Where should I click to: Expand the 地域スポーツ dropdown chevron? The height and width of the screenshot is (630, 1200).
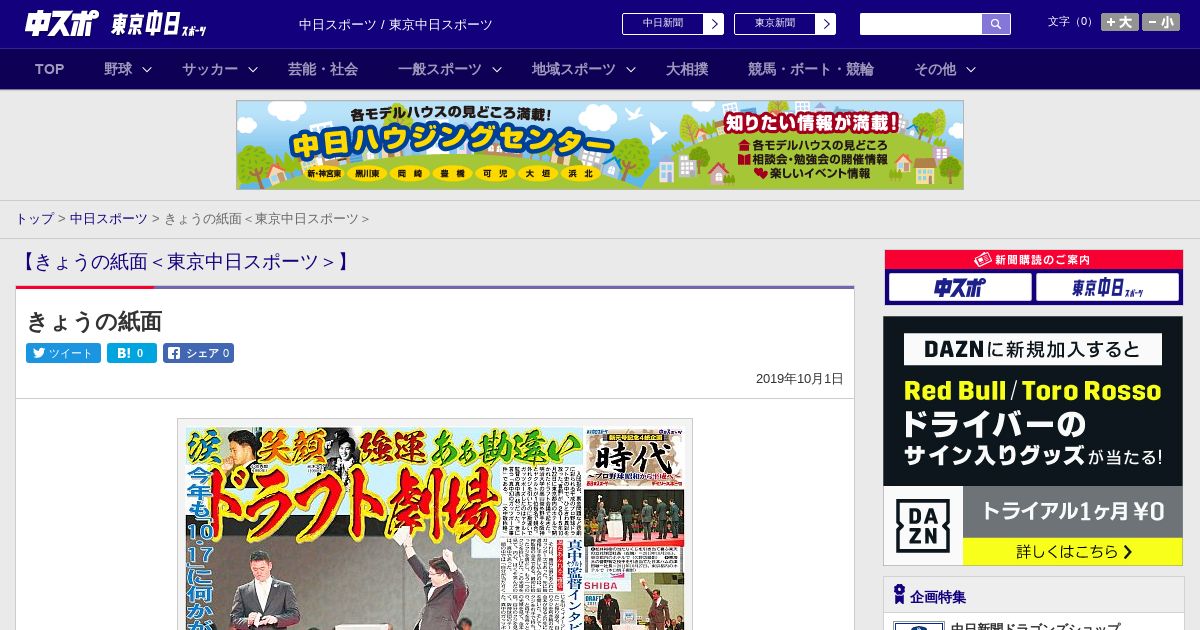[631, 69]
